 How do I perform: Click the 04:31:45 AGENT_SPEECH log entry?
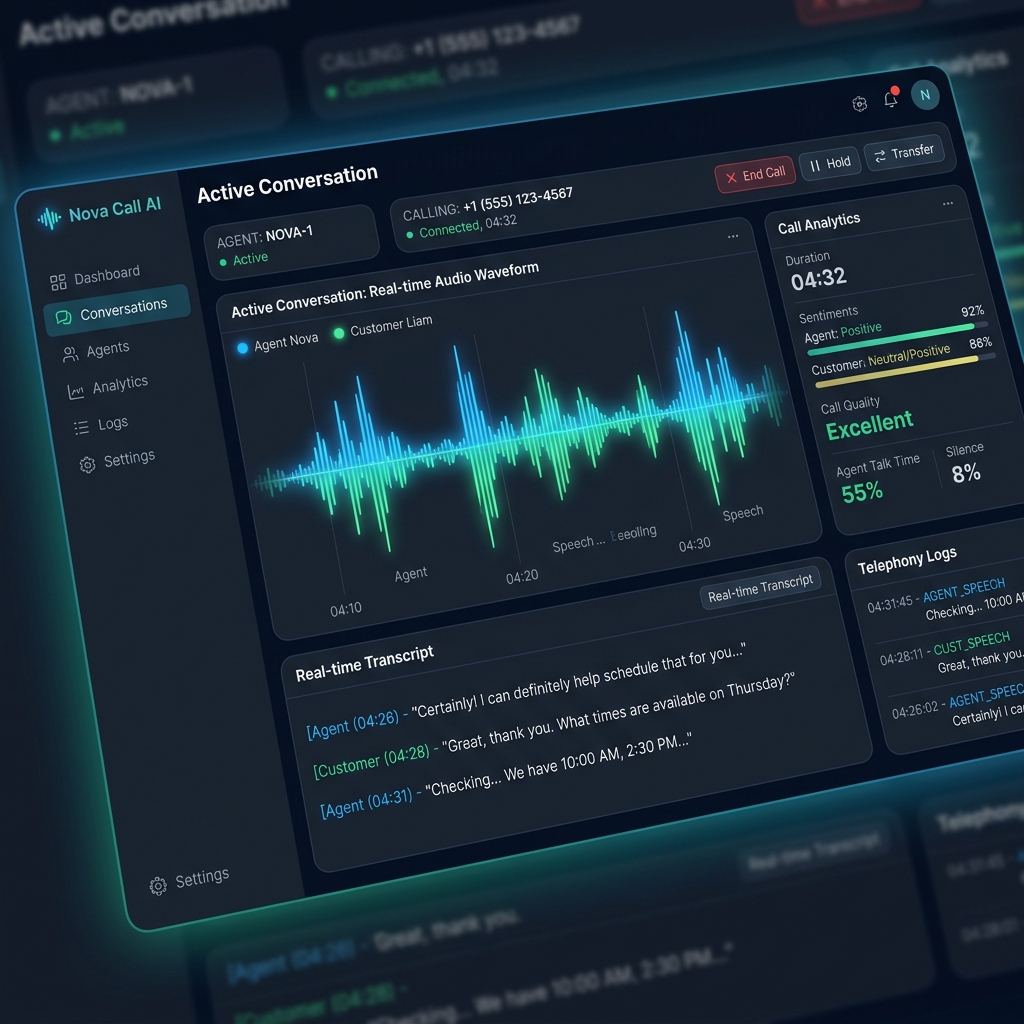pyautogui.click(x=944, y=601)
